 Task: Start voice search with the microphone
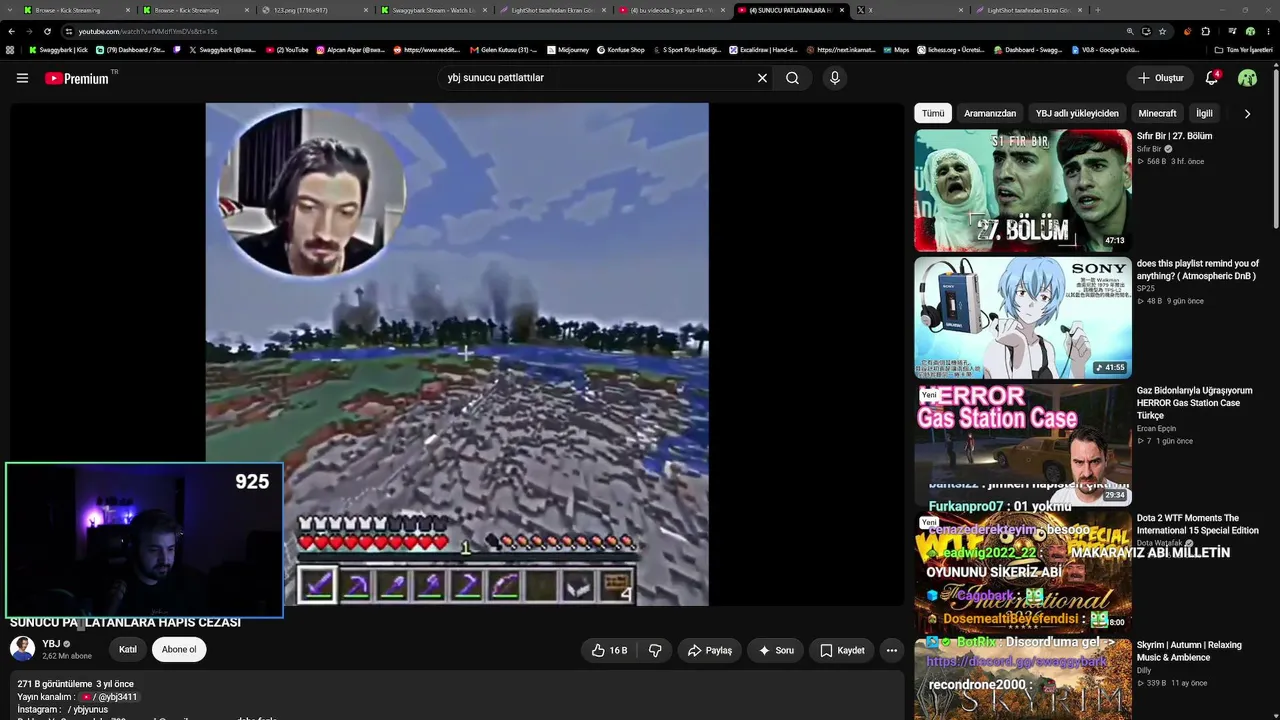pos(835,78)
